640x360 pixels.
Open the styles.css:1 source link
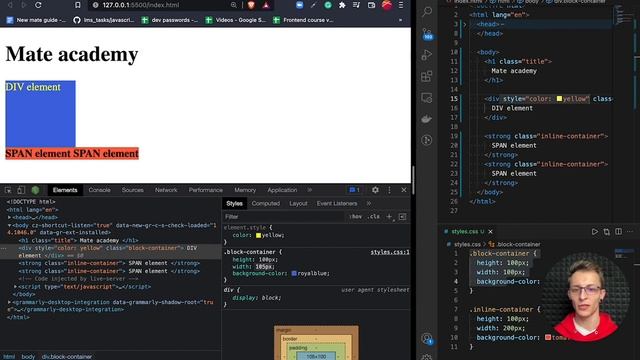389,252
